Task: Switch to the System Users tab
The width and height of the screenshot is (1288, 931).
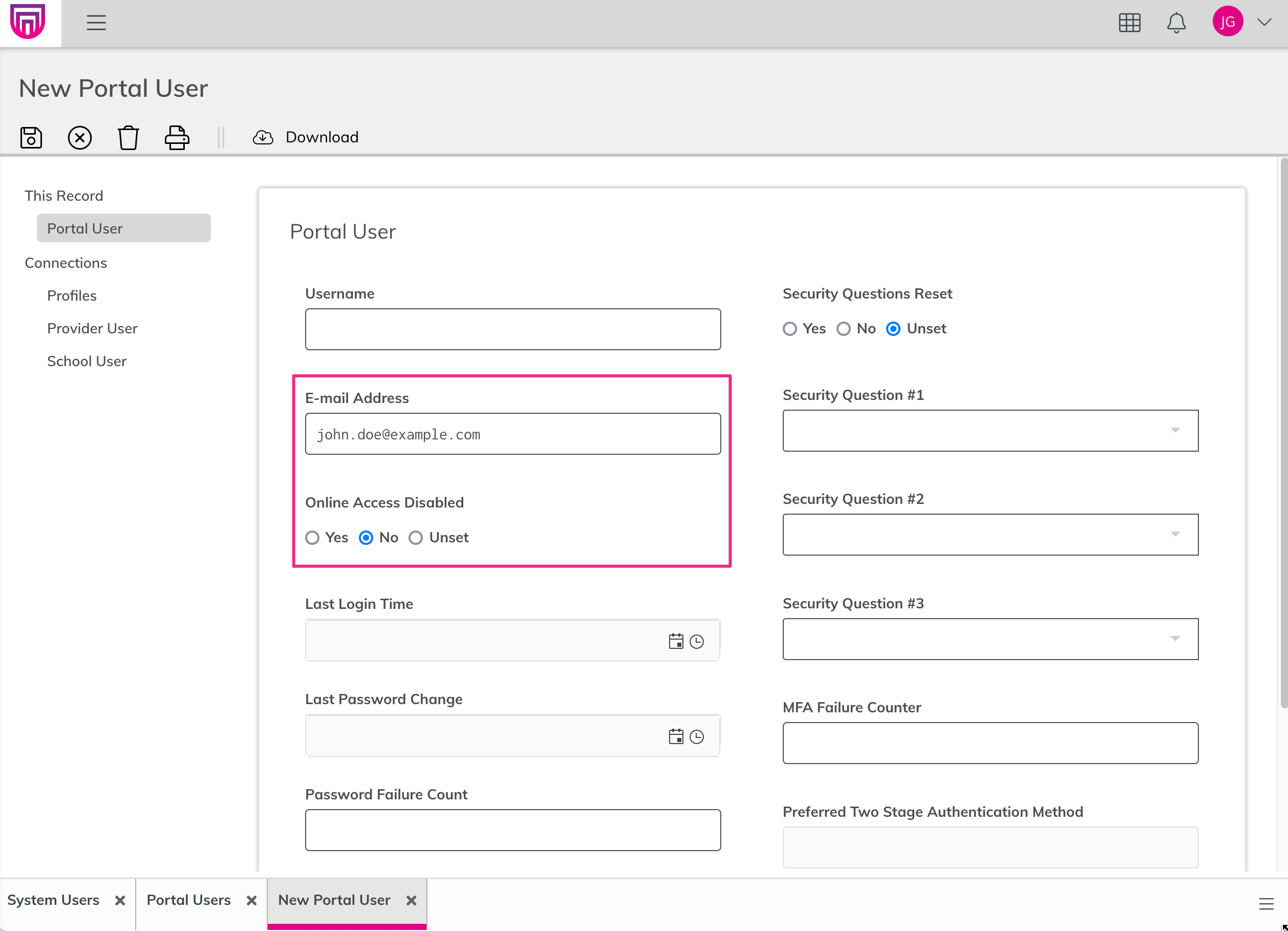Action: pyautogui.click(x=53, y=900)
